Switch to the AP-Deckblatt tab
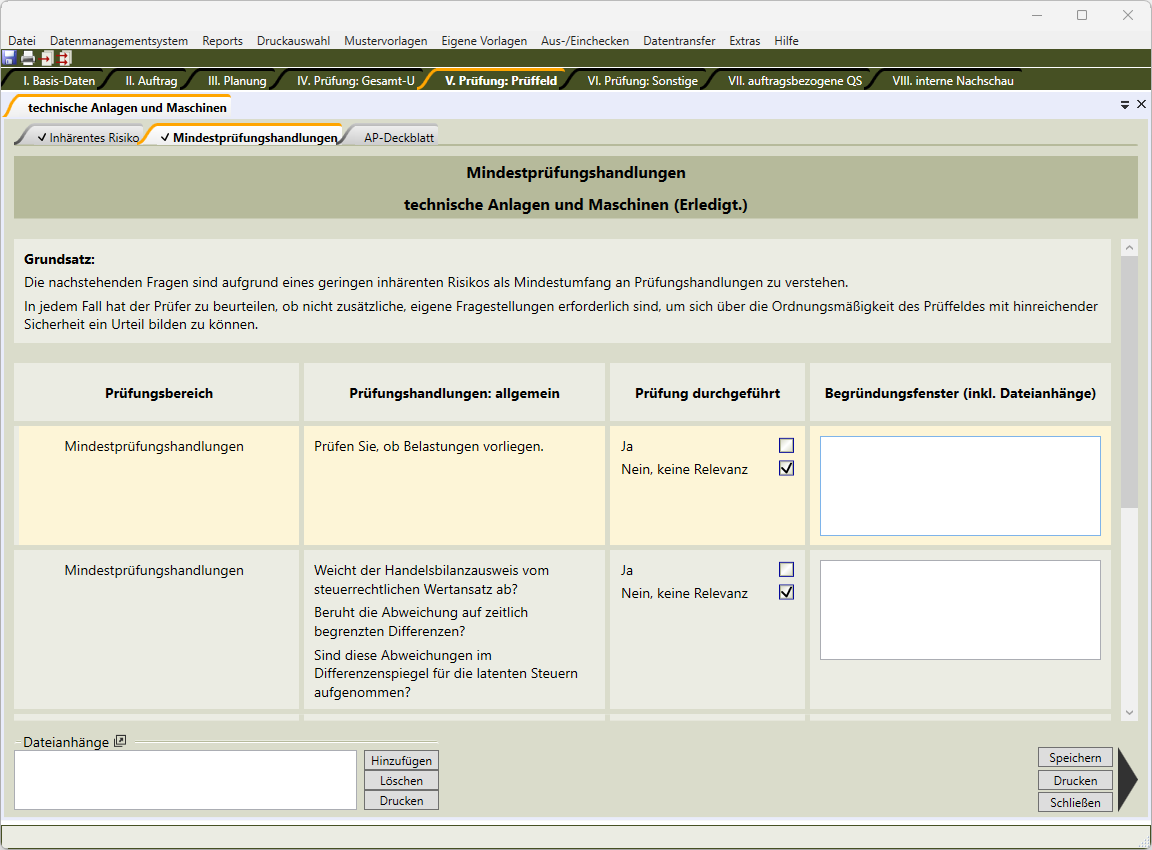The image size is (1152, 850). coord(398,138)
